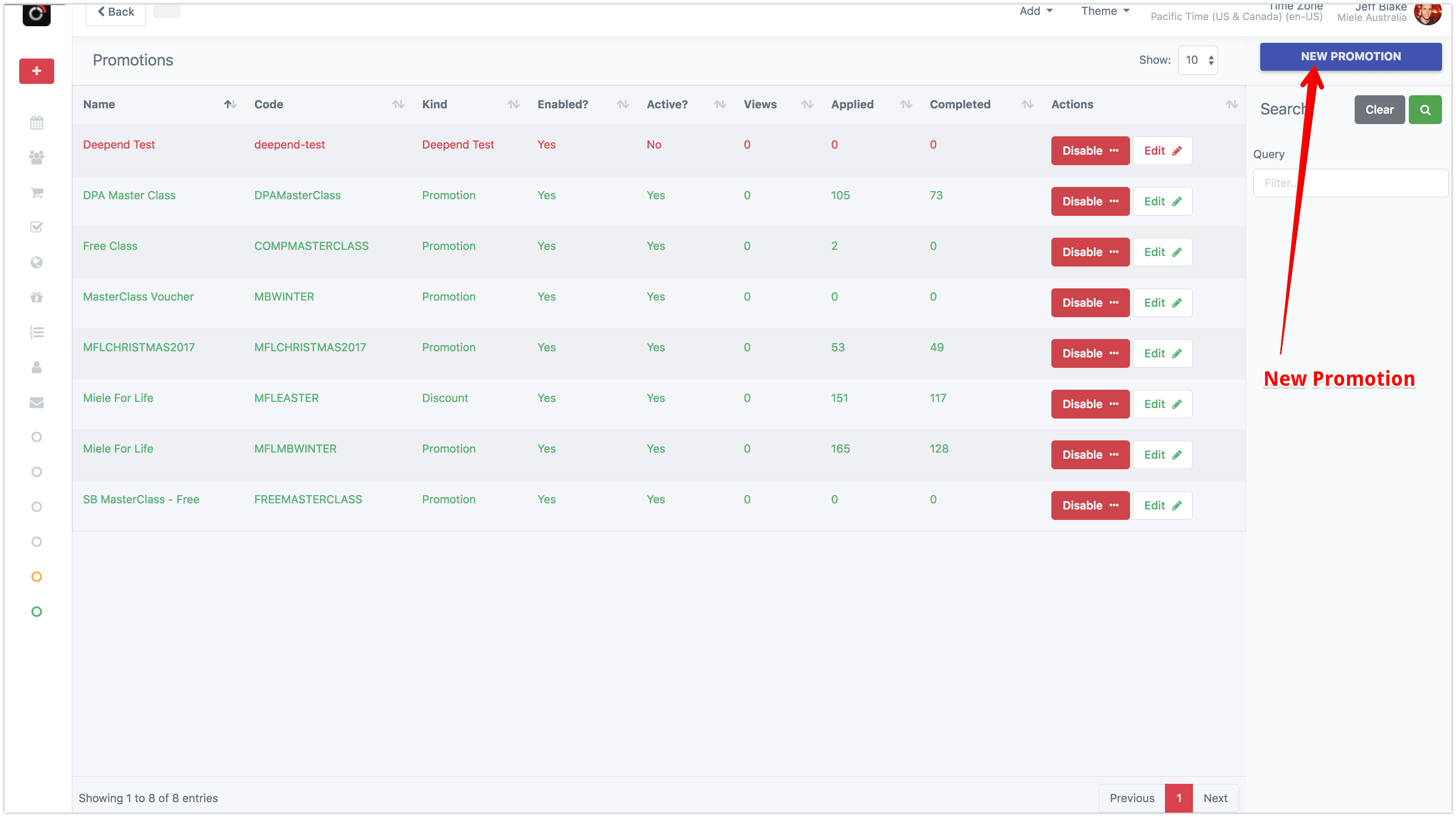Open the MasterClass Voucher promotion name

click(138, 297)
